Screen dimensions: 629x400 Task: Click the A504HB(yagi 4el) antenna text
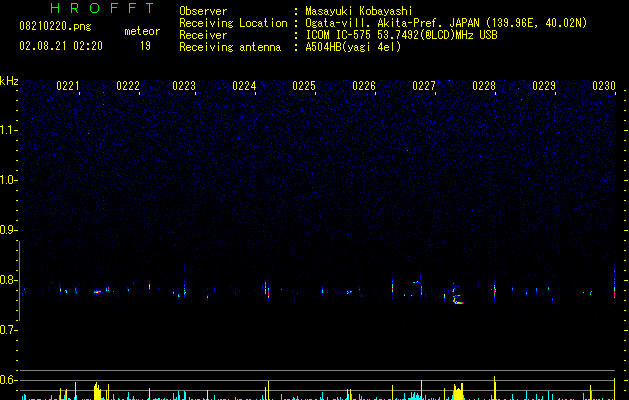pos(353,47)
